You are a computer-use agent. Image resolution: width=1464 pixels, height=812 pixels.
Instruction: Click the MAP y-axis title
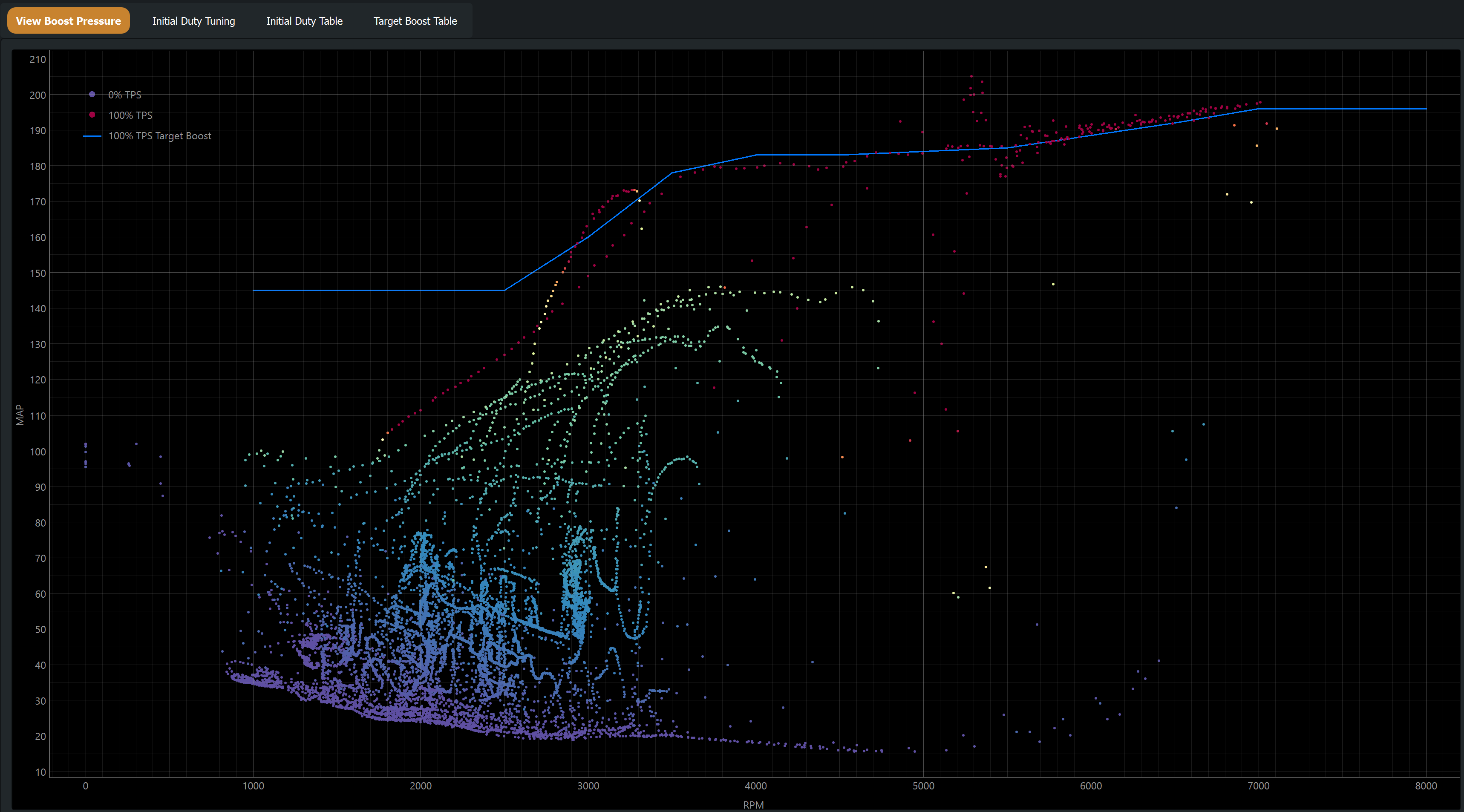point(20,415)
